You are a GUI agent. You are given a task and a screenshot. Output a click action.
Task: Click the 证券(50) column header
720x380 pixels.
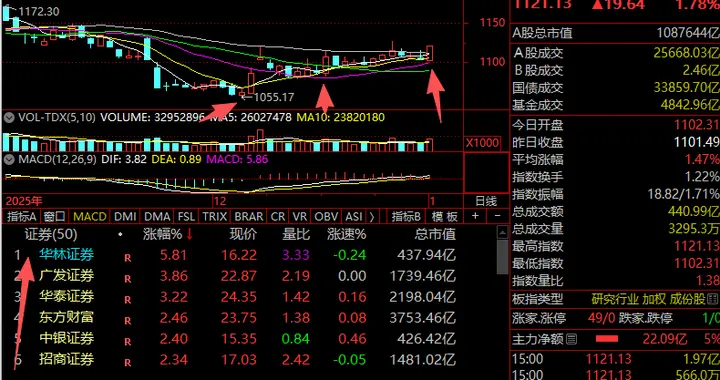tap(51, 235)
